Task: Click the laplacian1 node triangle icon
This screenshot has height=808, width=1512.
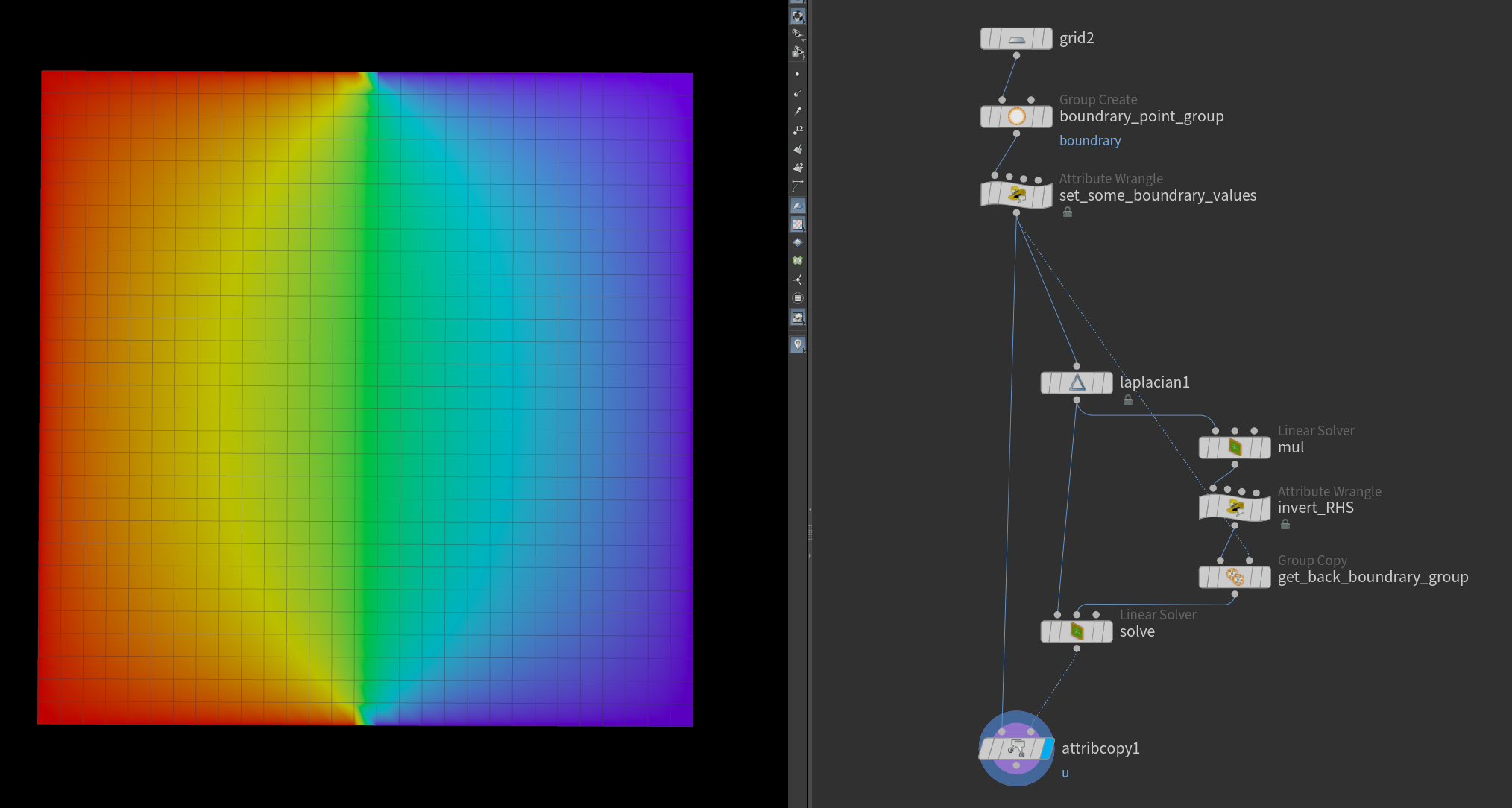Action: pos(1077,383)
